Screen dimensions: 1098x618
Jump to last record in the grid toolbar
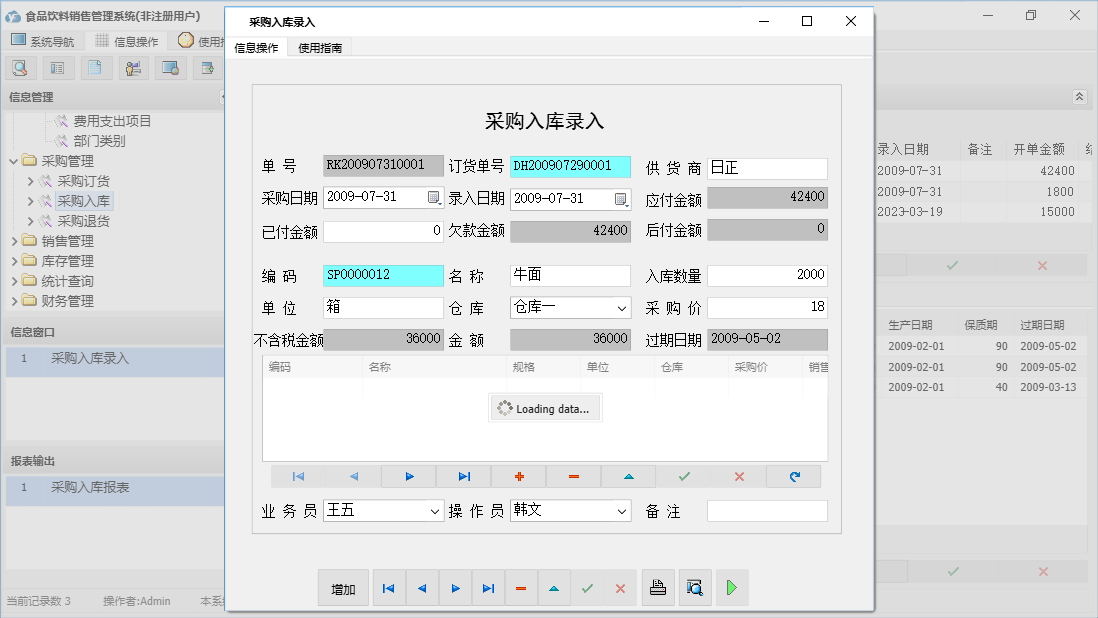tap(463, 476)
